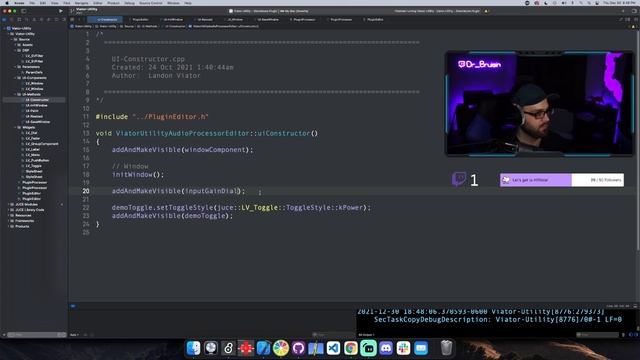
Task: Open GitHub Desktop from the Dock
Action: (x=298, y=348)
